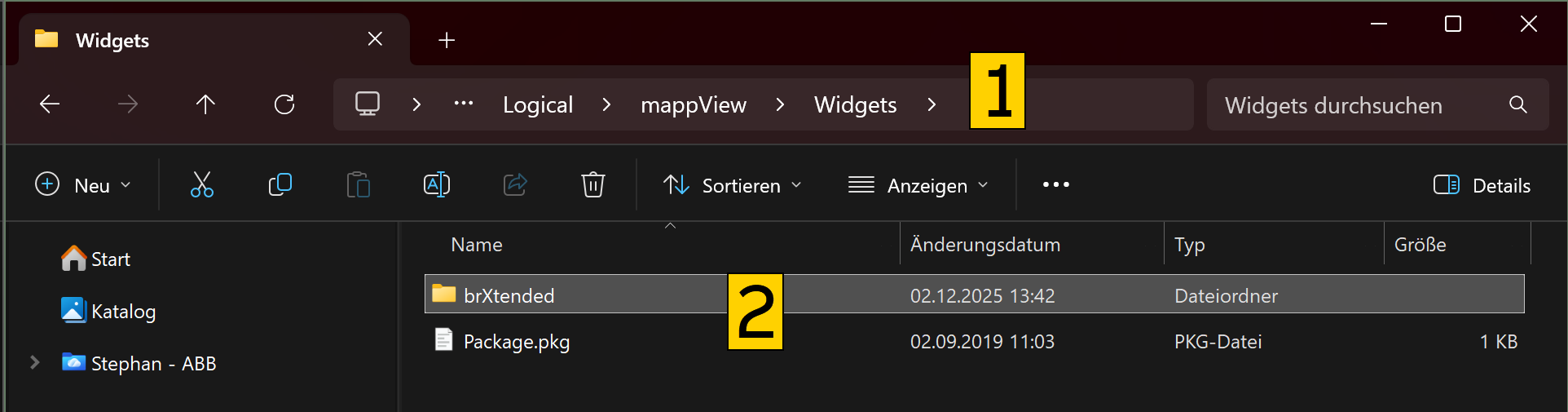
Task: Expand the chevron after Widgets breadcrumb
Action: [932, 104]
